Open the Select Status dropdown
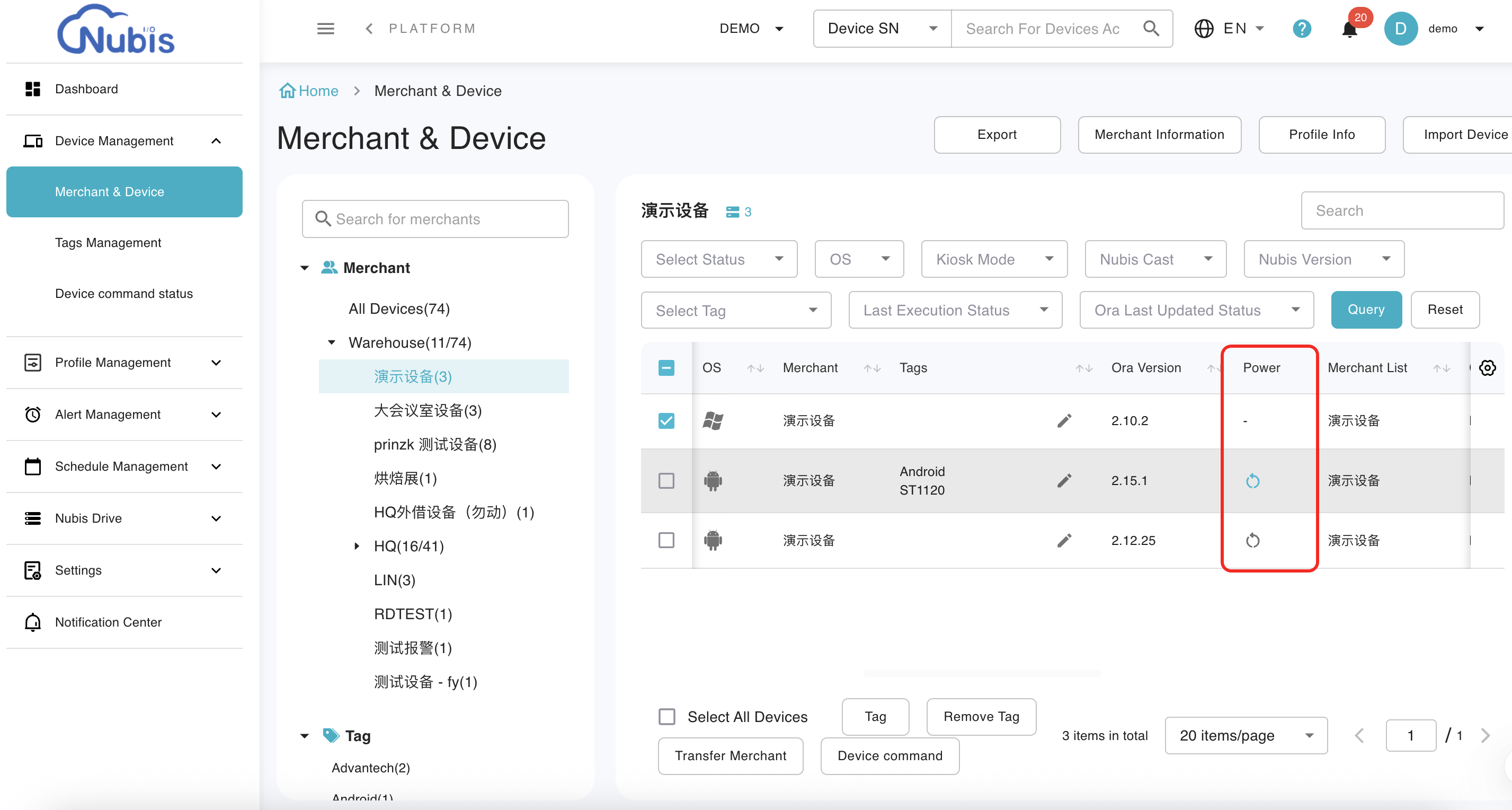1512x810 pixels. coord(718,259)
